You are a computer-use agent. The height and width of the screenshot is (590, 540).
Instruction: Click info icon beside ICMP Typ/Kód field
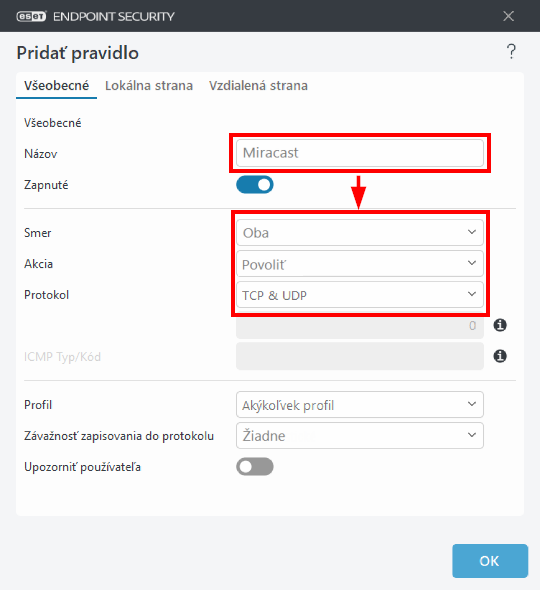coord(500,356)
